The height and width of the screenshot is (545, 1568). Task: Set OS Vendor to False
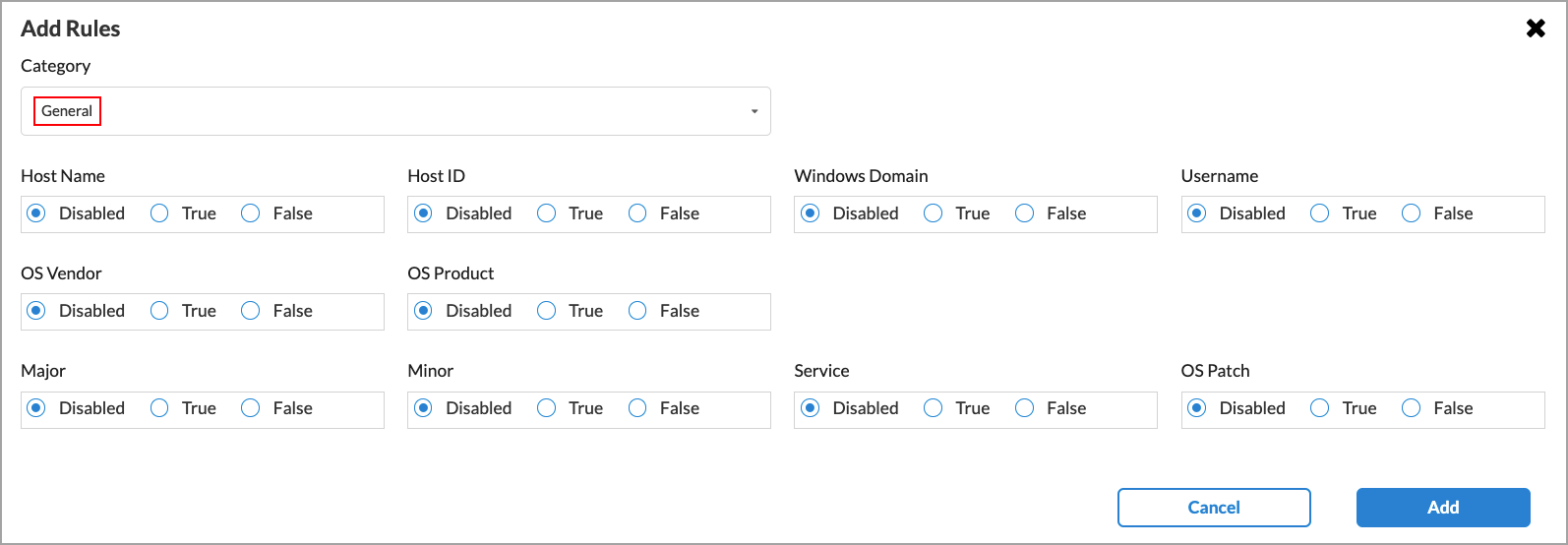click(251, 311)
